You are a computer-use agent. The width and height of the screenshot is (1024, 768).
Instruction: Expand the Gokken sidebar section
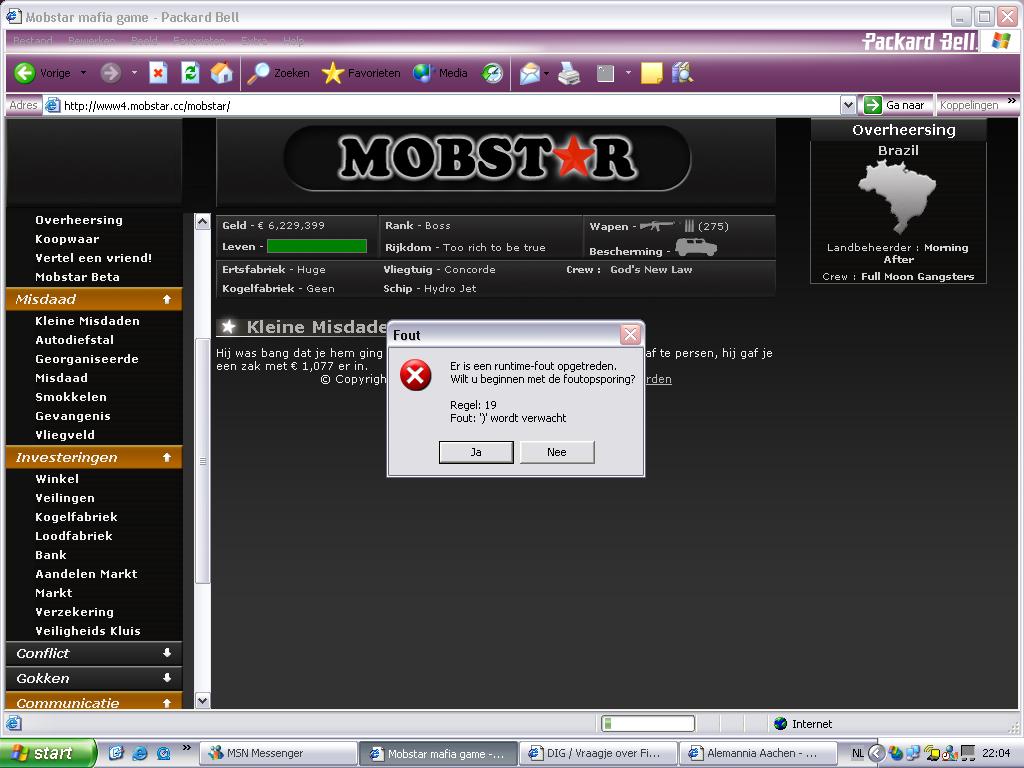pos(166,678)
